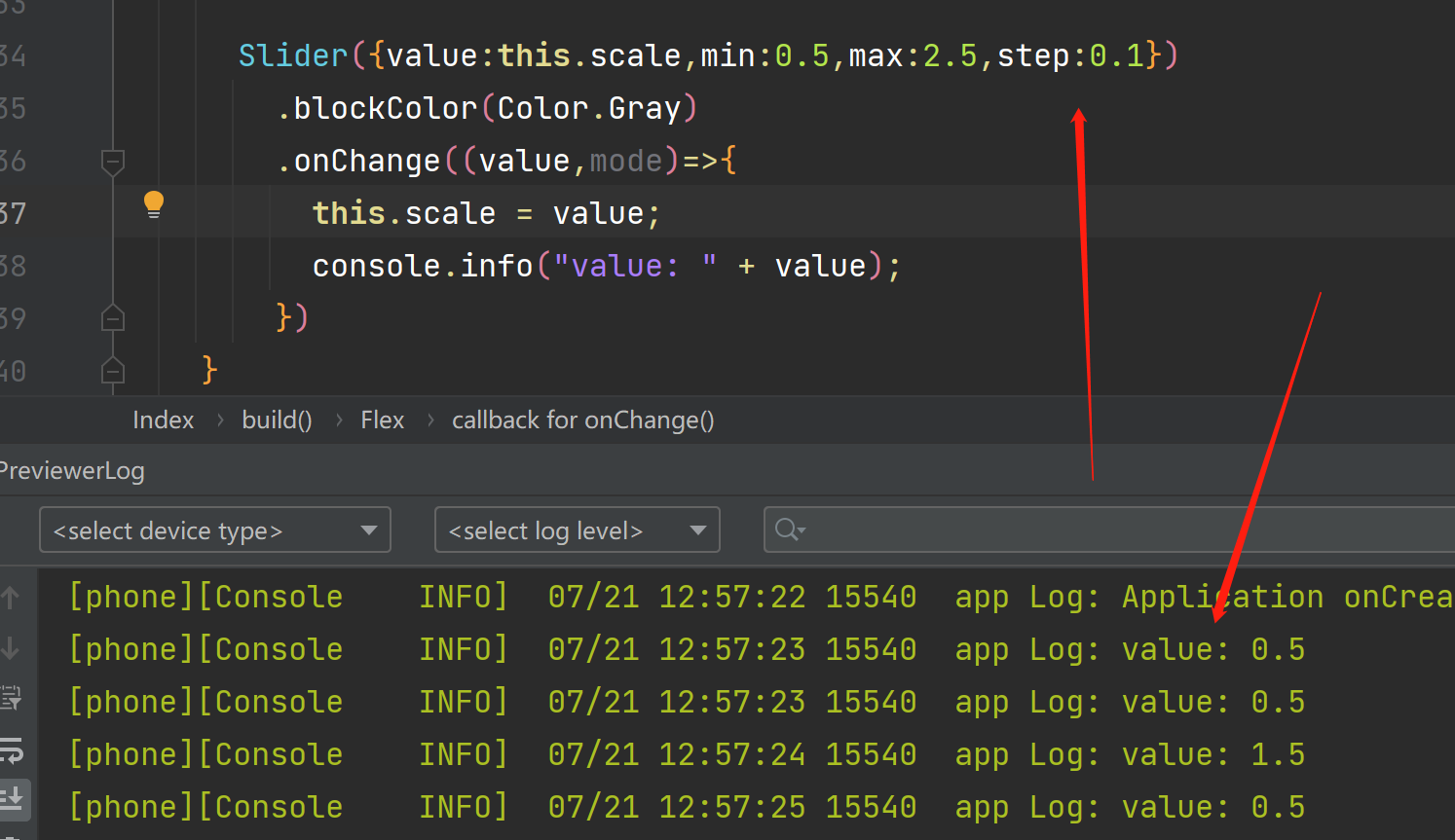Click the down arrow log navigation icon
This screenshot has height=840, width=1455.
pyautogui.click(x=11, y=648)
